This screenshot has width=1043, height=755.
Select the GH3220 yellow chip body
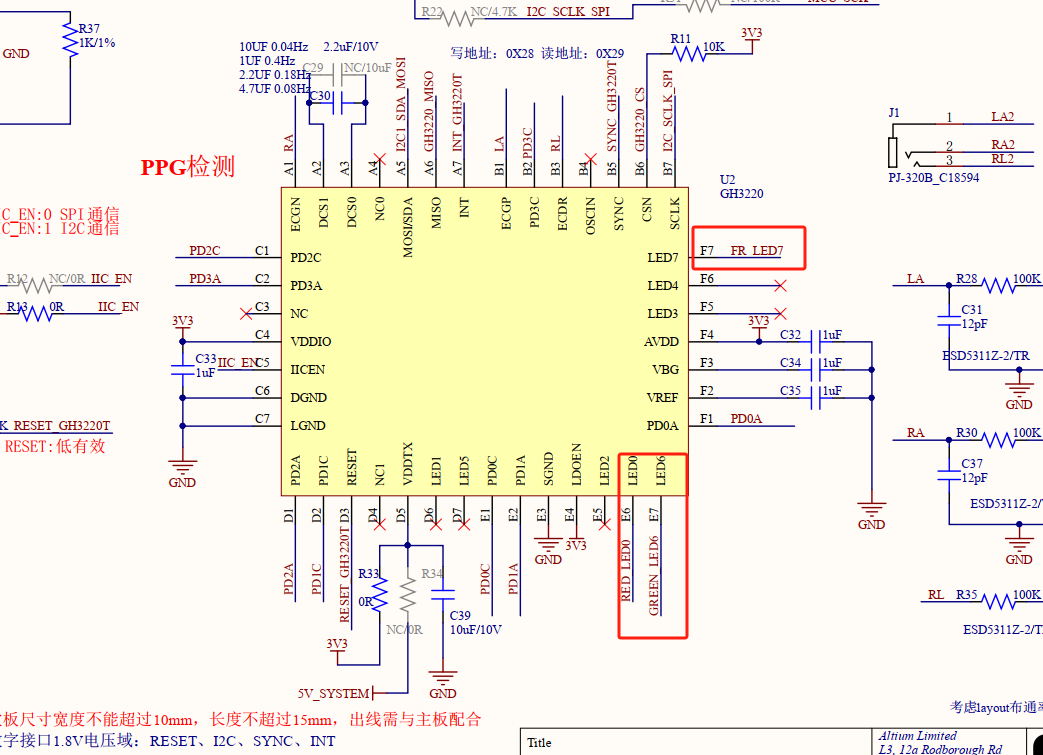[483, 340]
